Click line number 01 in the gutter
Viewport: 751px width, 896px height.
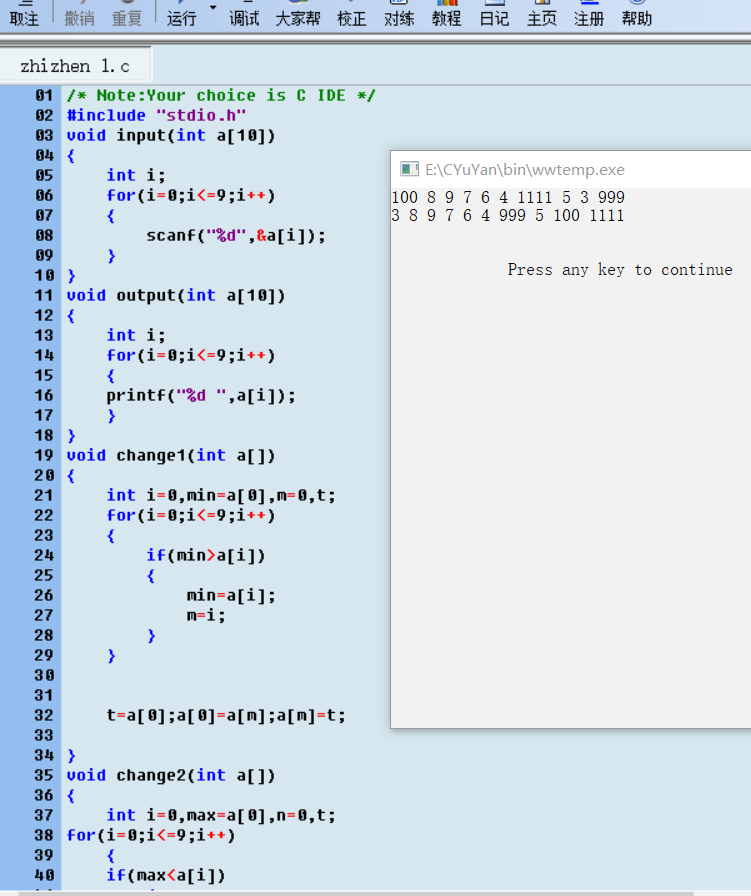(x=44, y=95)
